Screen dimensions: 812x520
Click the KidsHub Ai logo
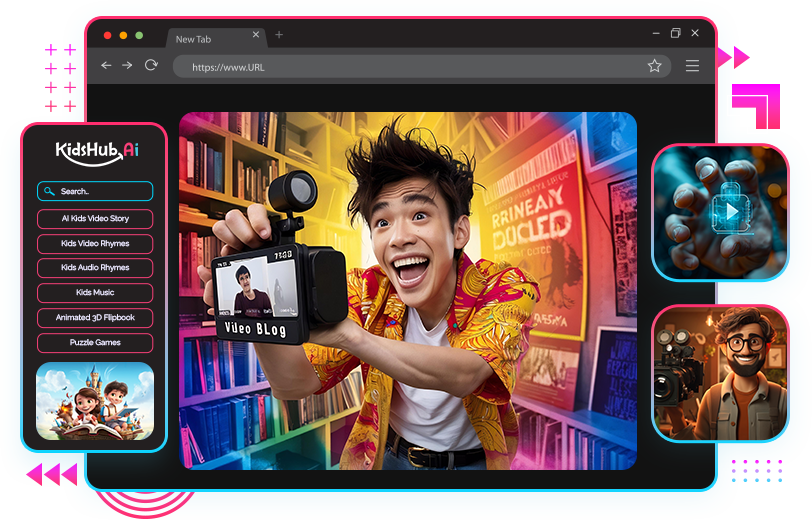tap(97, 153)
